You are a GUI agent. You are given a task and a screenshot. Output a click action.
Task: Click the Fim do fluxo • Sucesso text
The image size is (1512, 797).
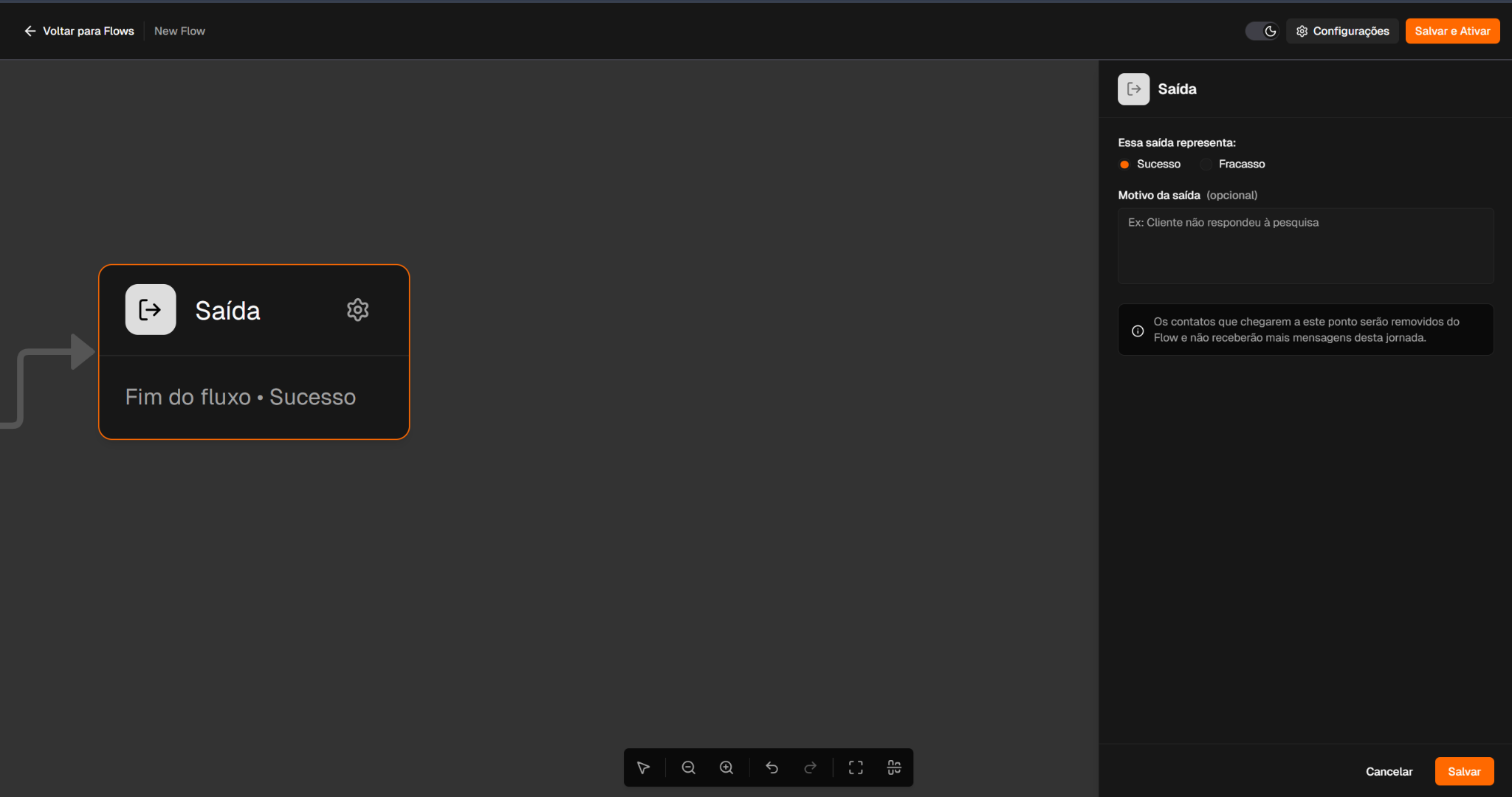[241, 397]
